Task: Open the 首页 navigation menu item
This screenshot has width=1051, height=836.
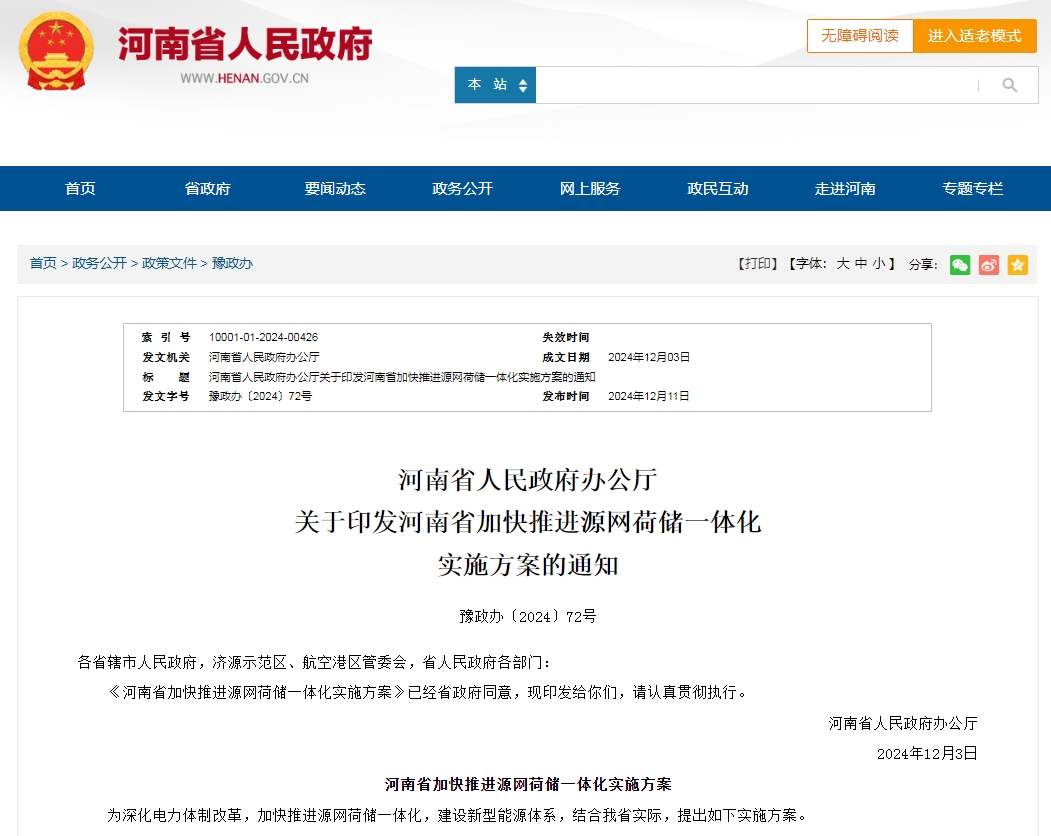Action: [80, 188]
